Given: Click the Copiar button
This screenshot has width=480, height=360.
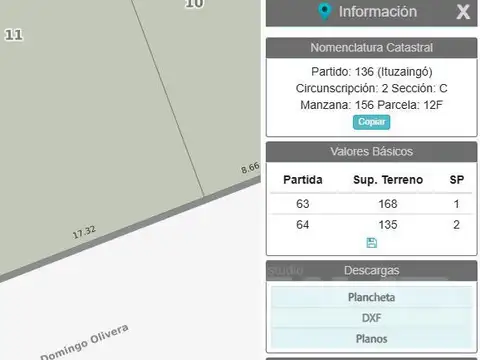Looking at the screenshot, I should (371, 122).
